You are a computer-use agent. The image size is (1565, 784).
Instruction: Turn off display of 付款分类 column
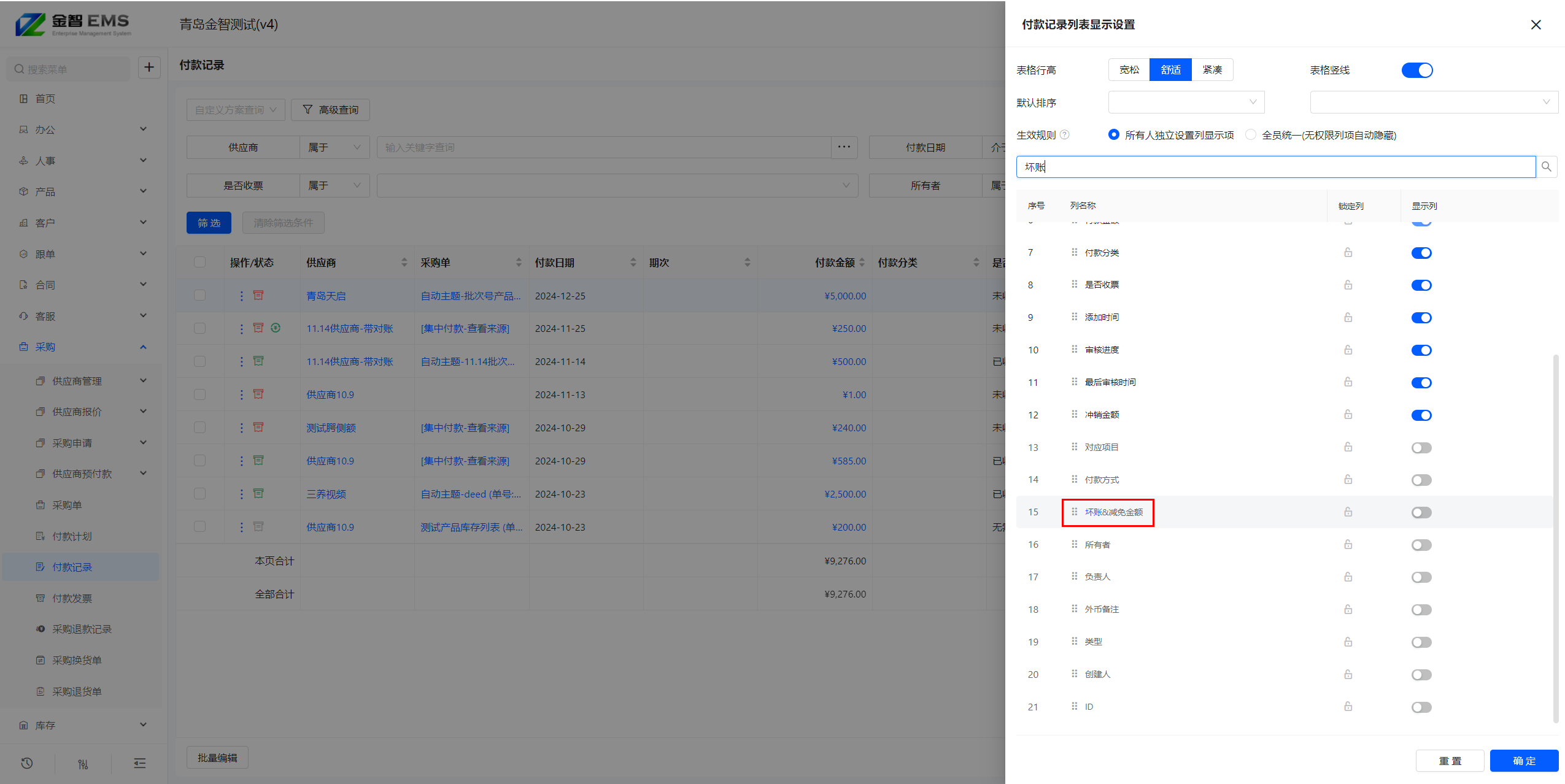point(1421,253)
